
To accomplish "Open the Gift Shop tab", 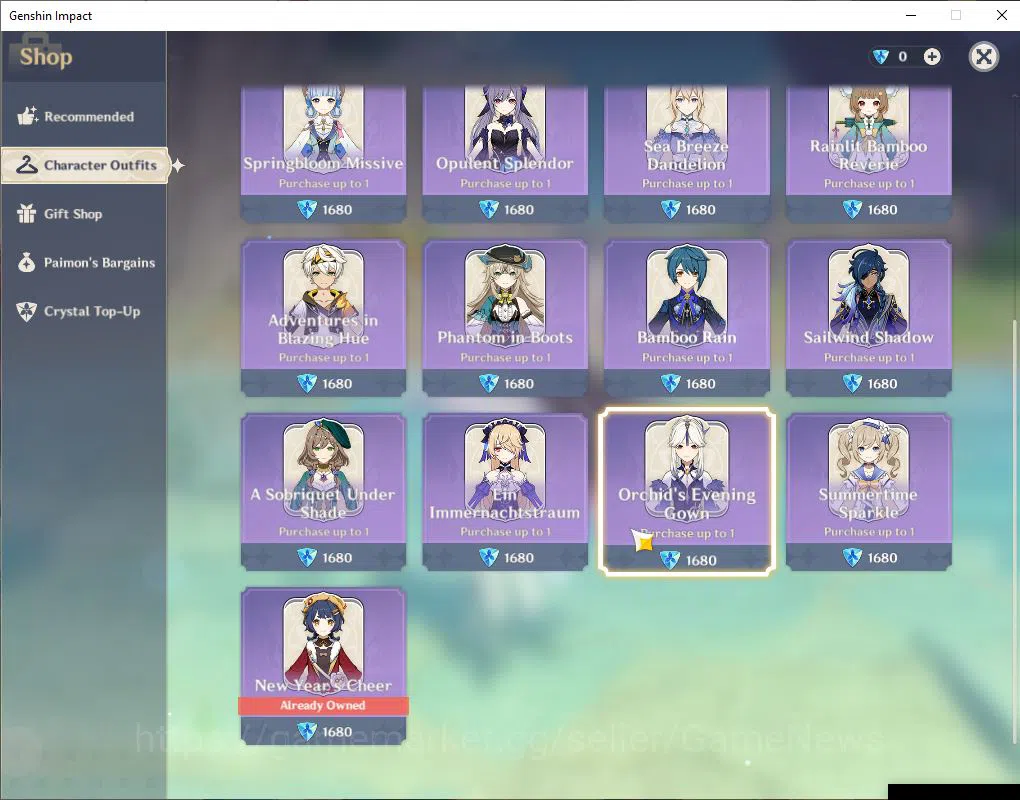I will 83,213.
